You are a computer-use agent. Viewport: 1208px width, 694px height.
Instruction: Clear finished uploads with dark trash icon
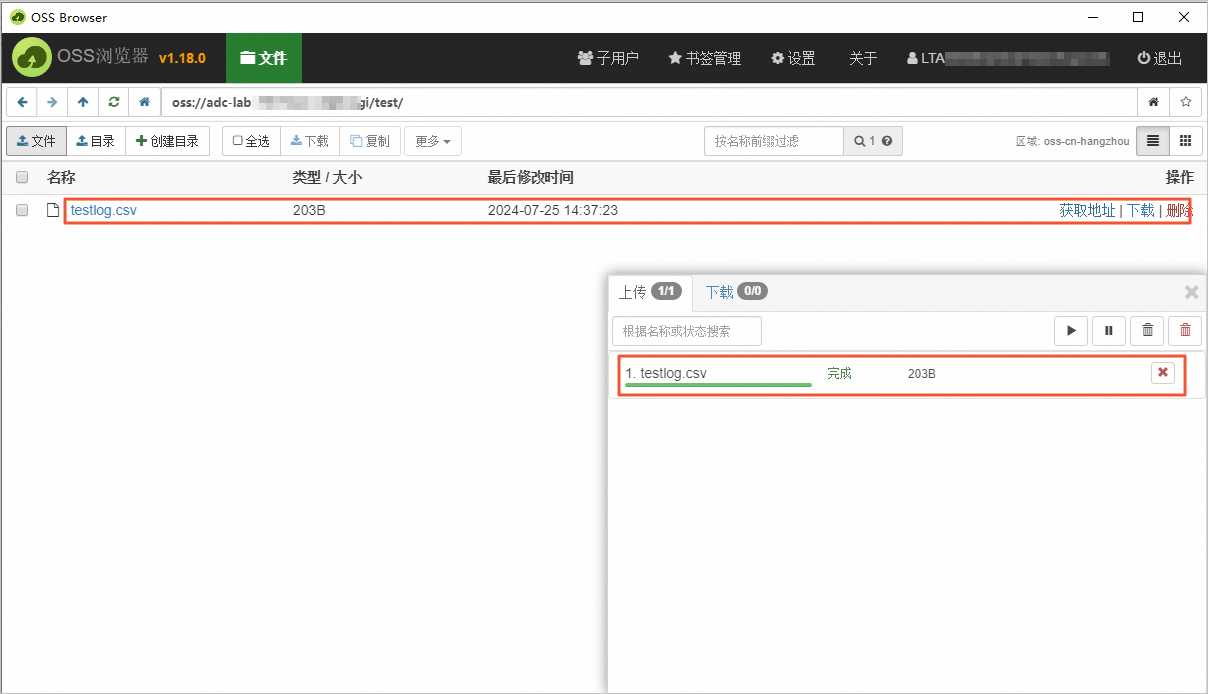[1147, 330]
